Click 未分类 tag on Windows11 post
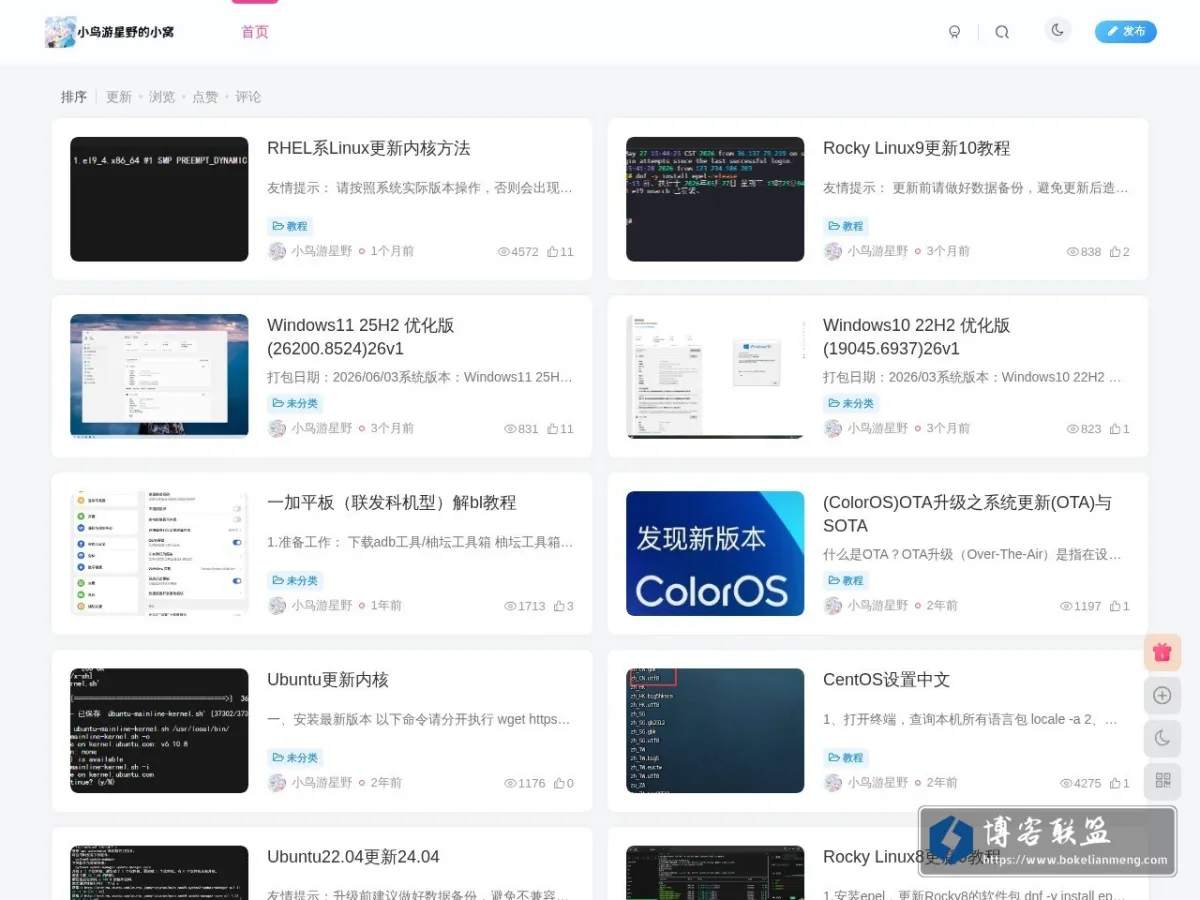The width and height of the screenshot is (1200, 900). [x=295, y=403]
